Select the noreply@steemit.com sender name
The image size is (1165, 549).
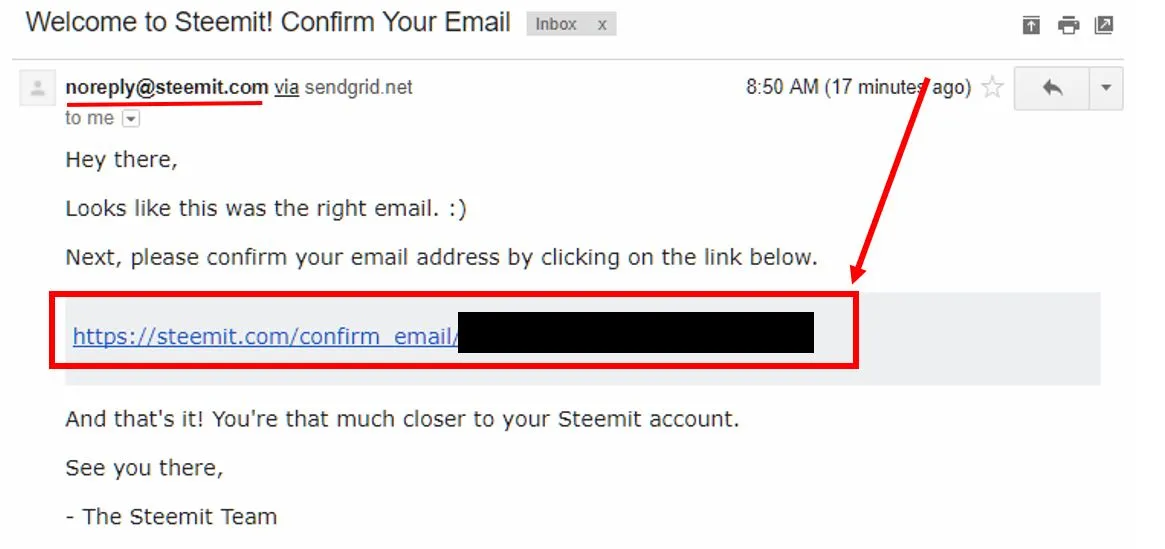click(167, 87)
